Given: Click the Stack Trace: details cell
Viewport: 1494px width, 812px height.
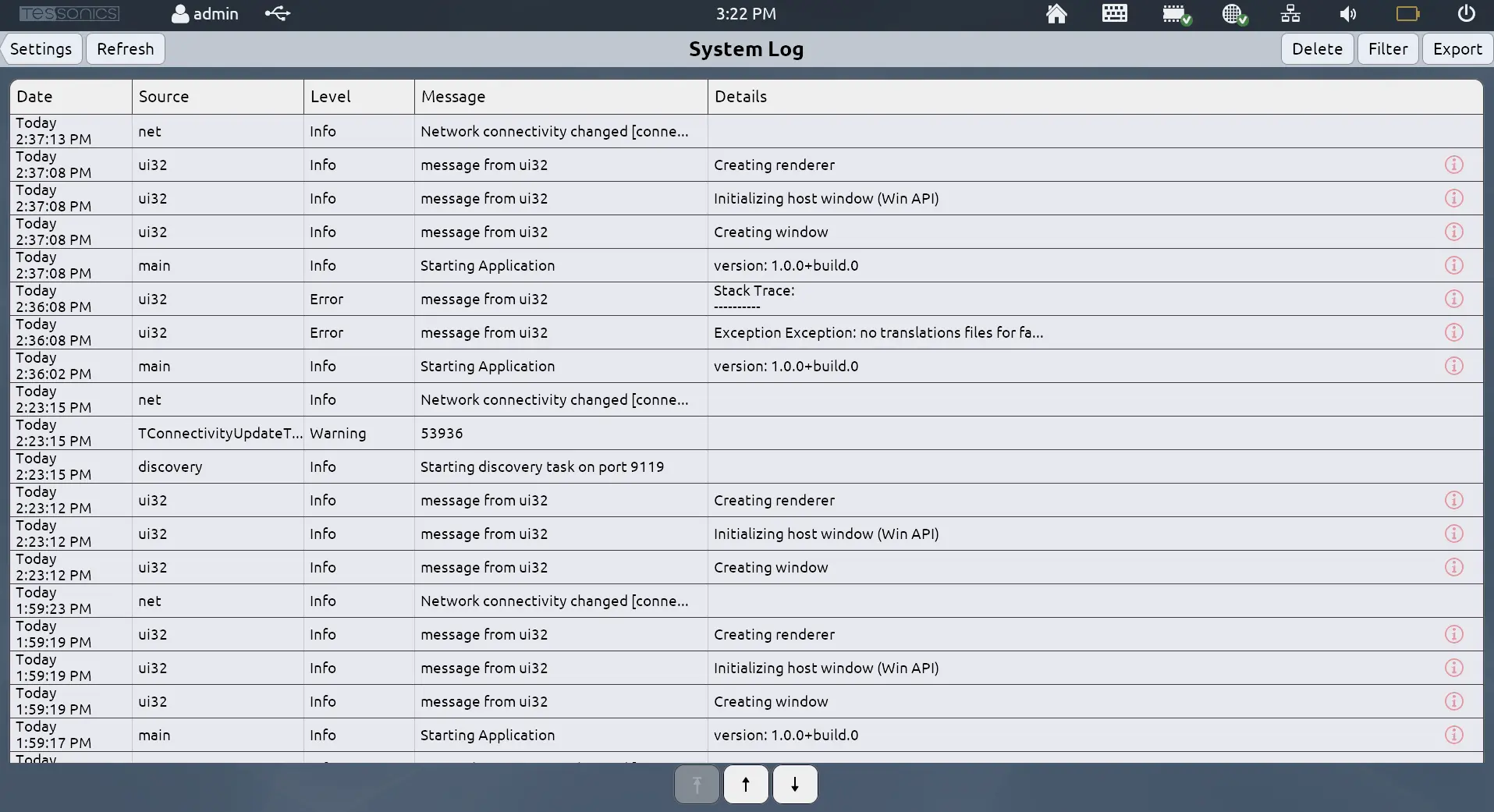Looking at the screenshot, I should pos(1095,299).
